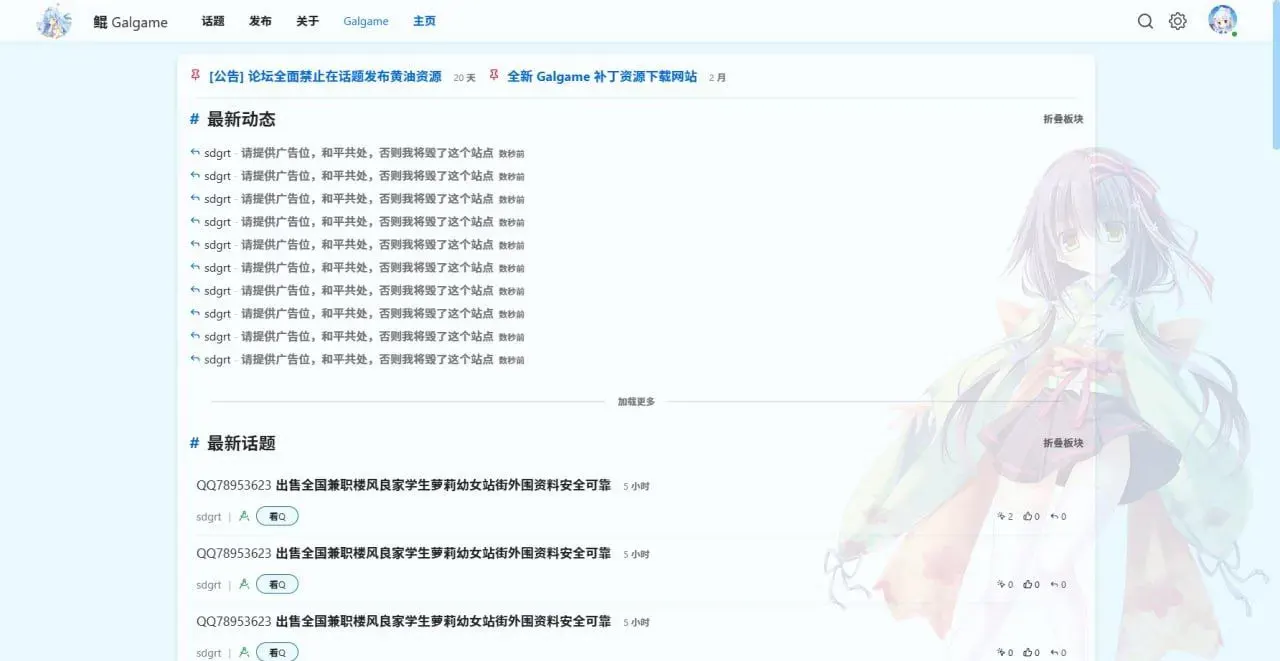This screenshot has height=661, width=1280.
Task: Click the pin icon before 全新 Galgame
Action: tap(494, 75)
